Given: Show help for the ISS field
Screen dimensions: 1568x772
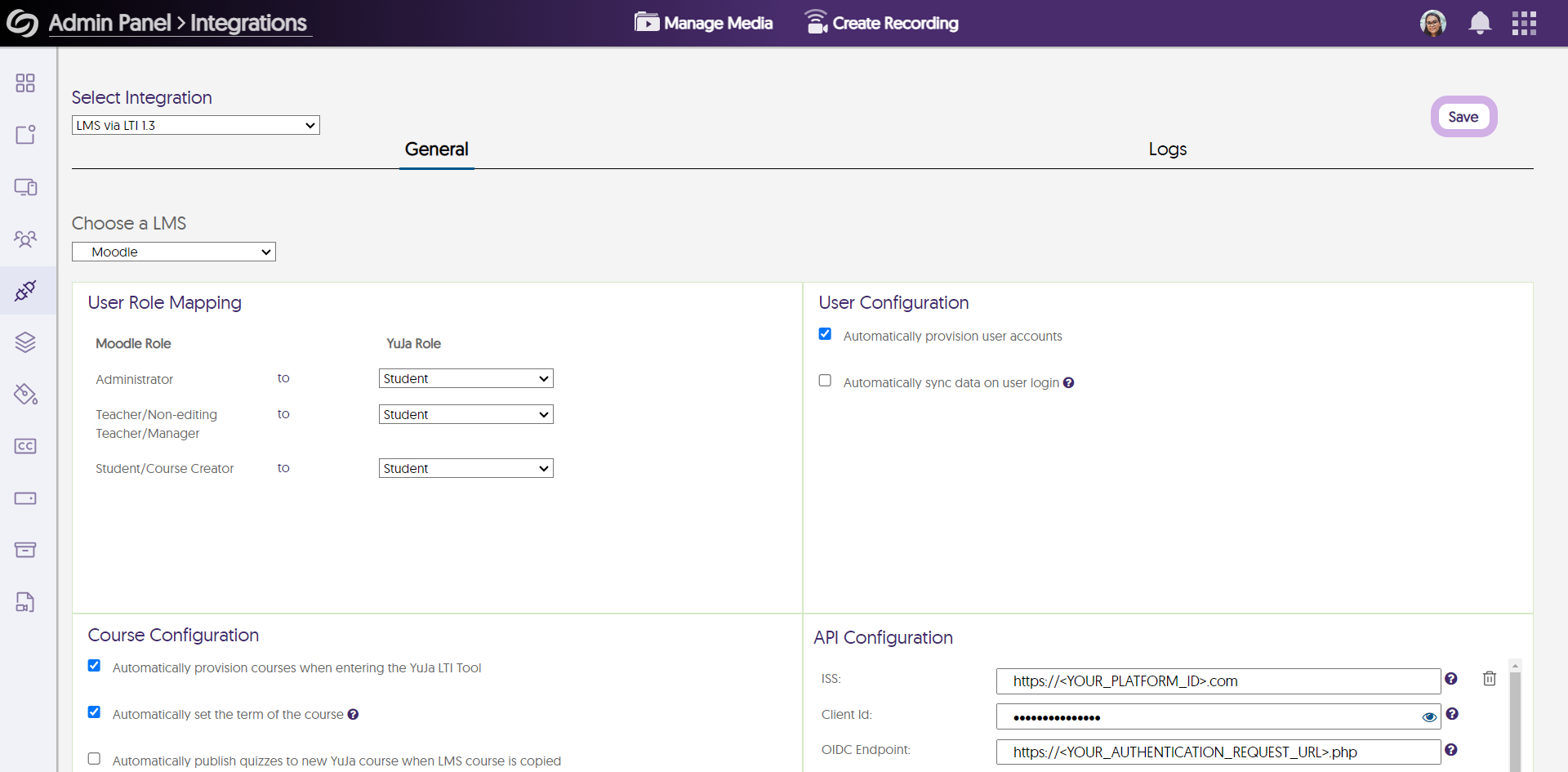Looking at the screenshot, I should point(1451,679).
